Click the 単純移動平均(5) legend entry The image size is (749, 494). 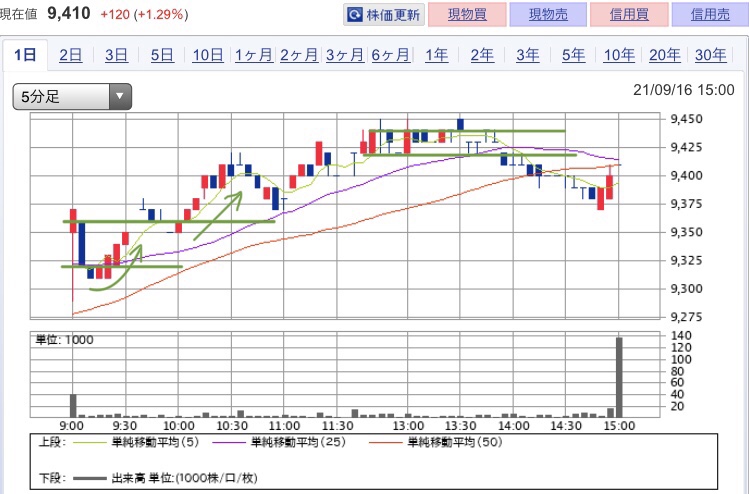(136, 442)
